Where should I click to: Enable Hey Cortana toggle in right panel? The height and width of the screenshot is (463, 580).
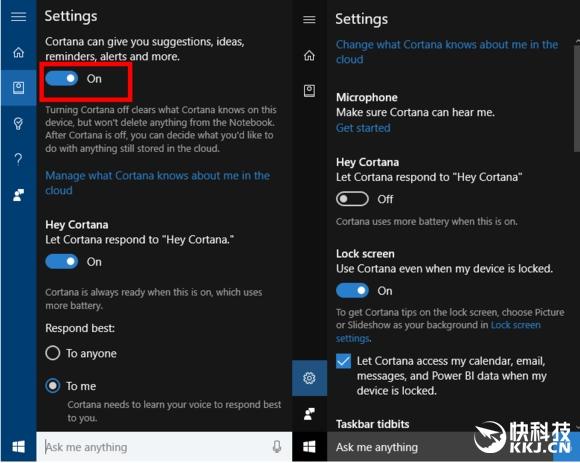coord(352,199)
